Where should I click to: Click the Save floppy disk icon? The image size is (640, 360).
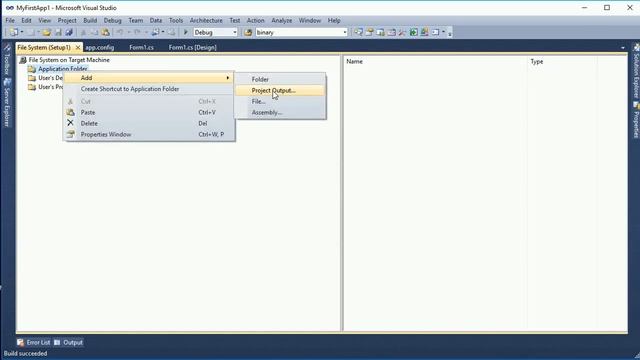click(58, 32)
